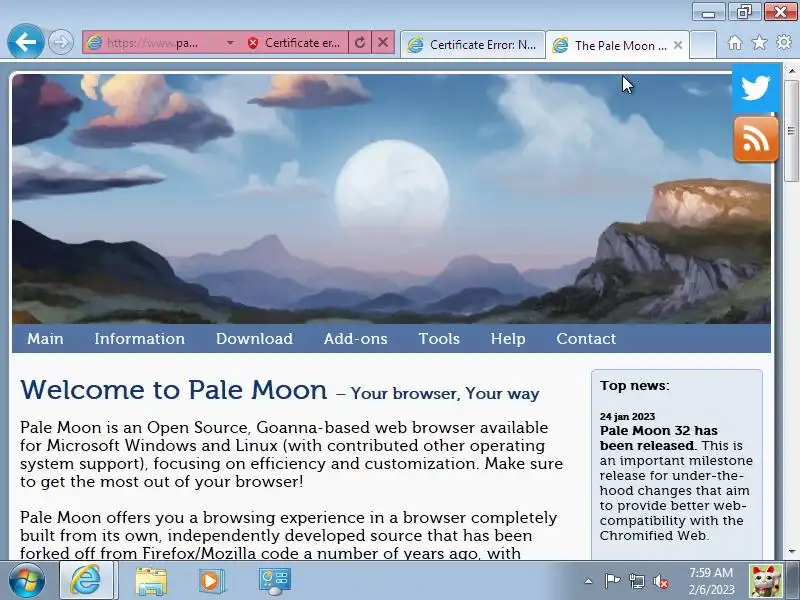The width and height of the screenshot is (800, 600).
Task: Click the IE page icon in address bar
Action: pos(94,42)
